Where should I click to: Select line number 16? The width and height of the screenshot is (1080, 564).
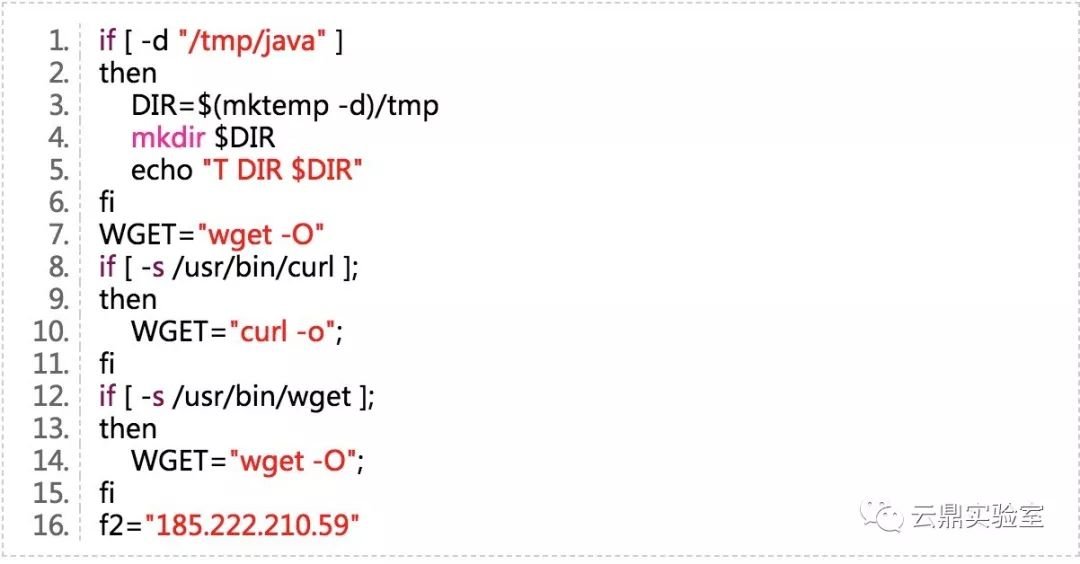coord(51,526)
